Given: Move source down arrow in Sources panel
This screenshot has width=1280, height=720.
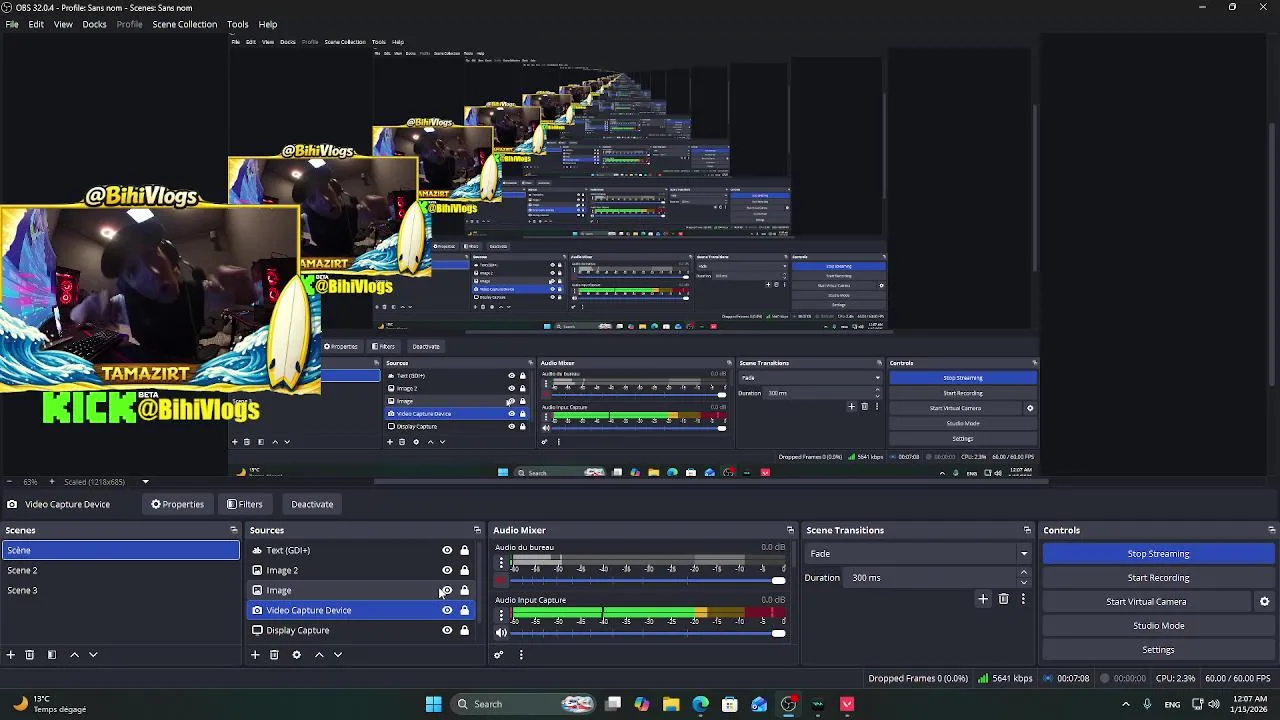Looking at the screenshot, I should [x=338, y=655].
